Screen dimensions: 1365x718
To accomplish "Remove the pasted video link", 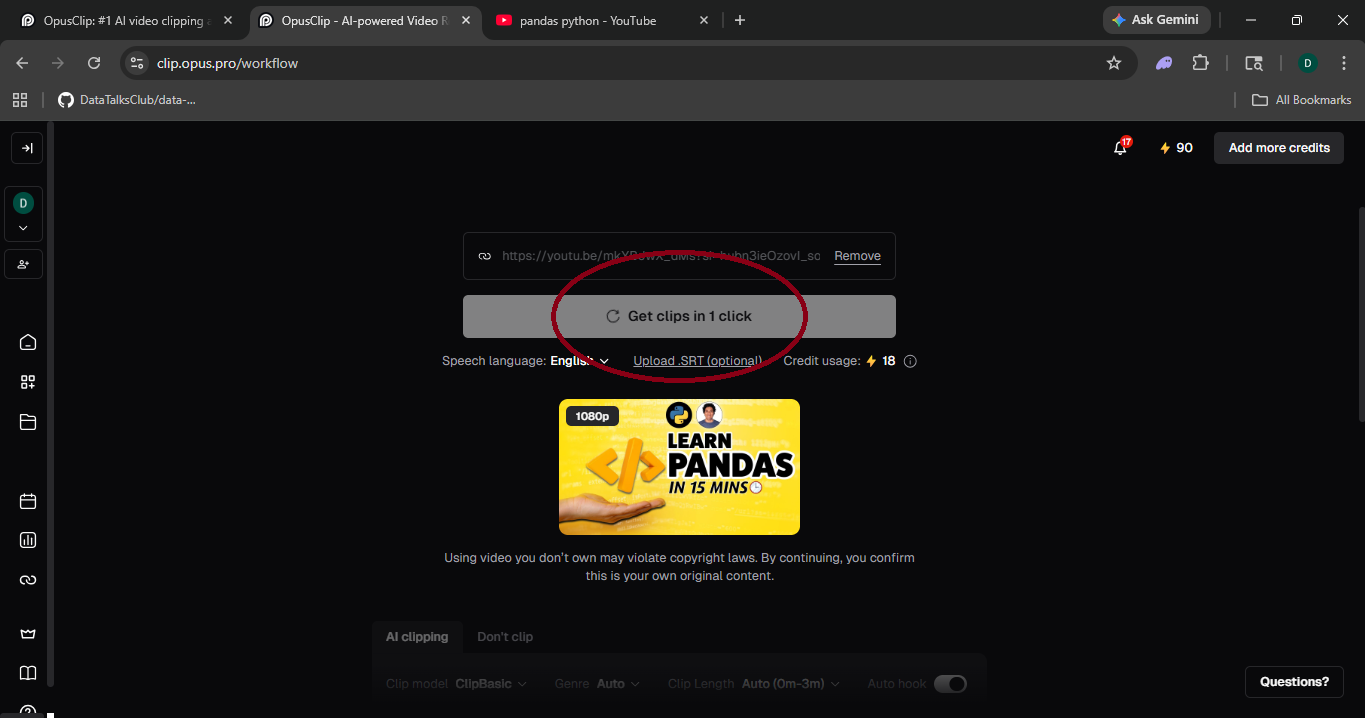I will point(857,256).
